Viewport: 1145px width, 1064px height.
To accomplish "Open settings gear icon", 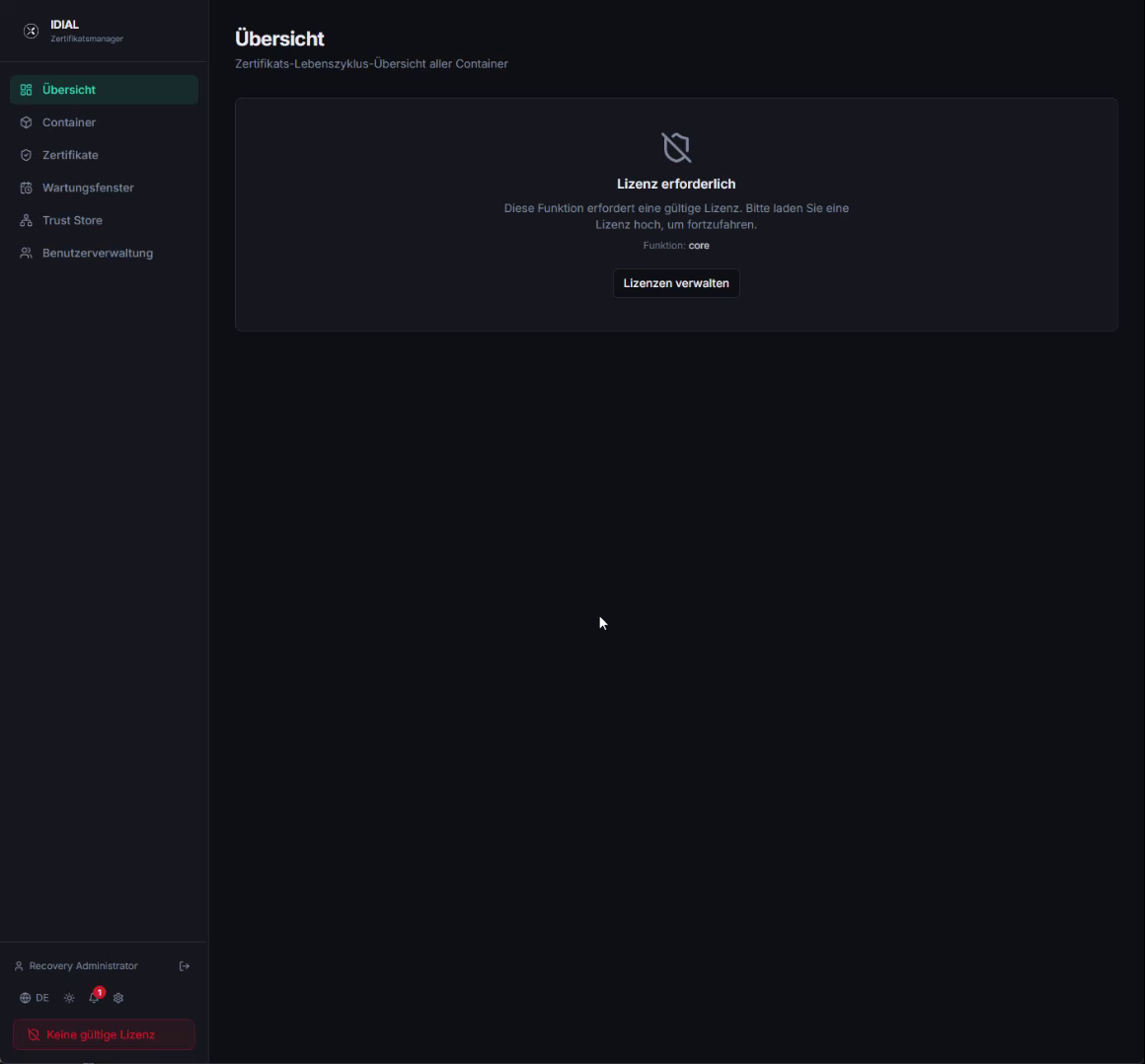I will (x=118, y=998).
